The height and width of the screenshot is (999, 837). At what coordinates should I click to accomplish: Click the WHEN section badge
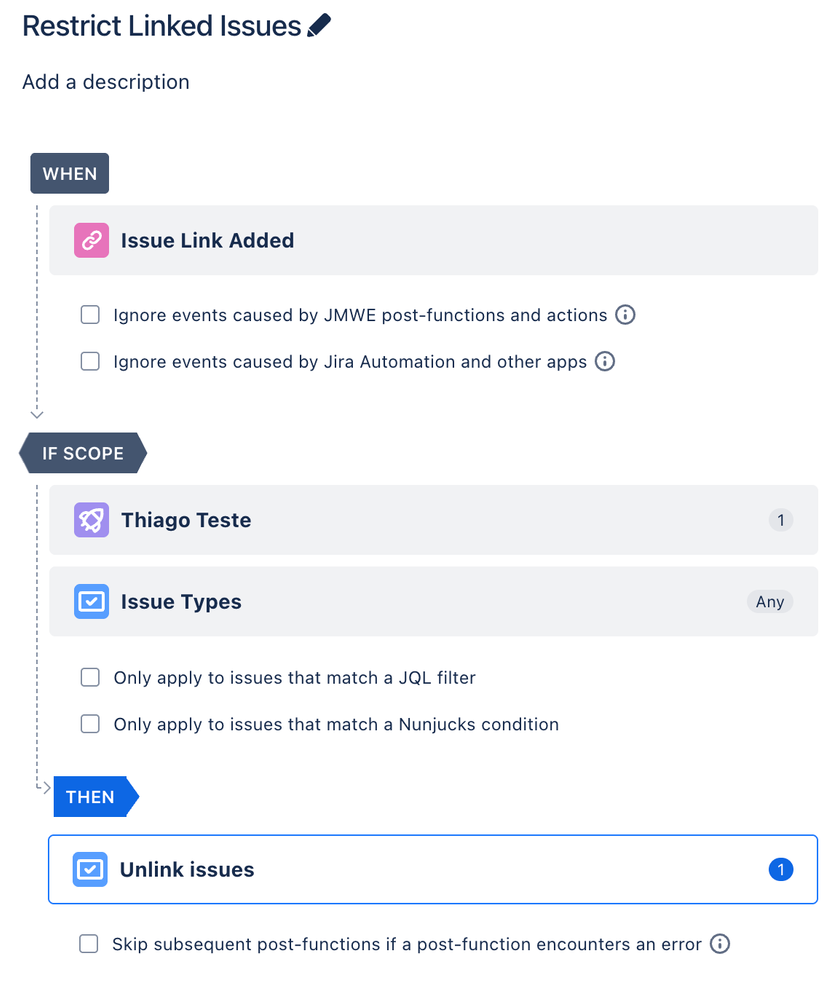tap(69, 172)
